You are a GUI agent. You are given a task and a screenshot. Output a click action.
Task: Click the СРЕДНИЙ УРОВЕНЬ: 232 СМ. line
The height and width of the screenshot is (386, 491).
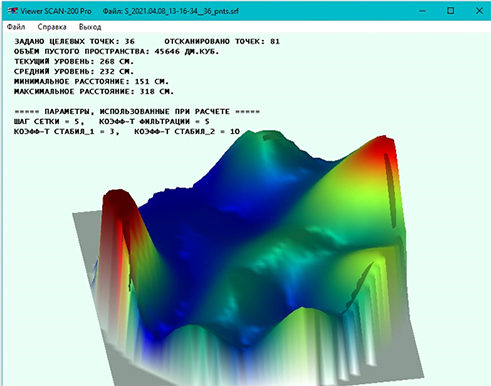[x=74, y=71]
